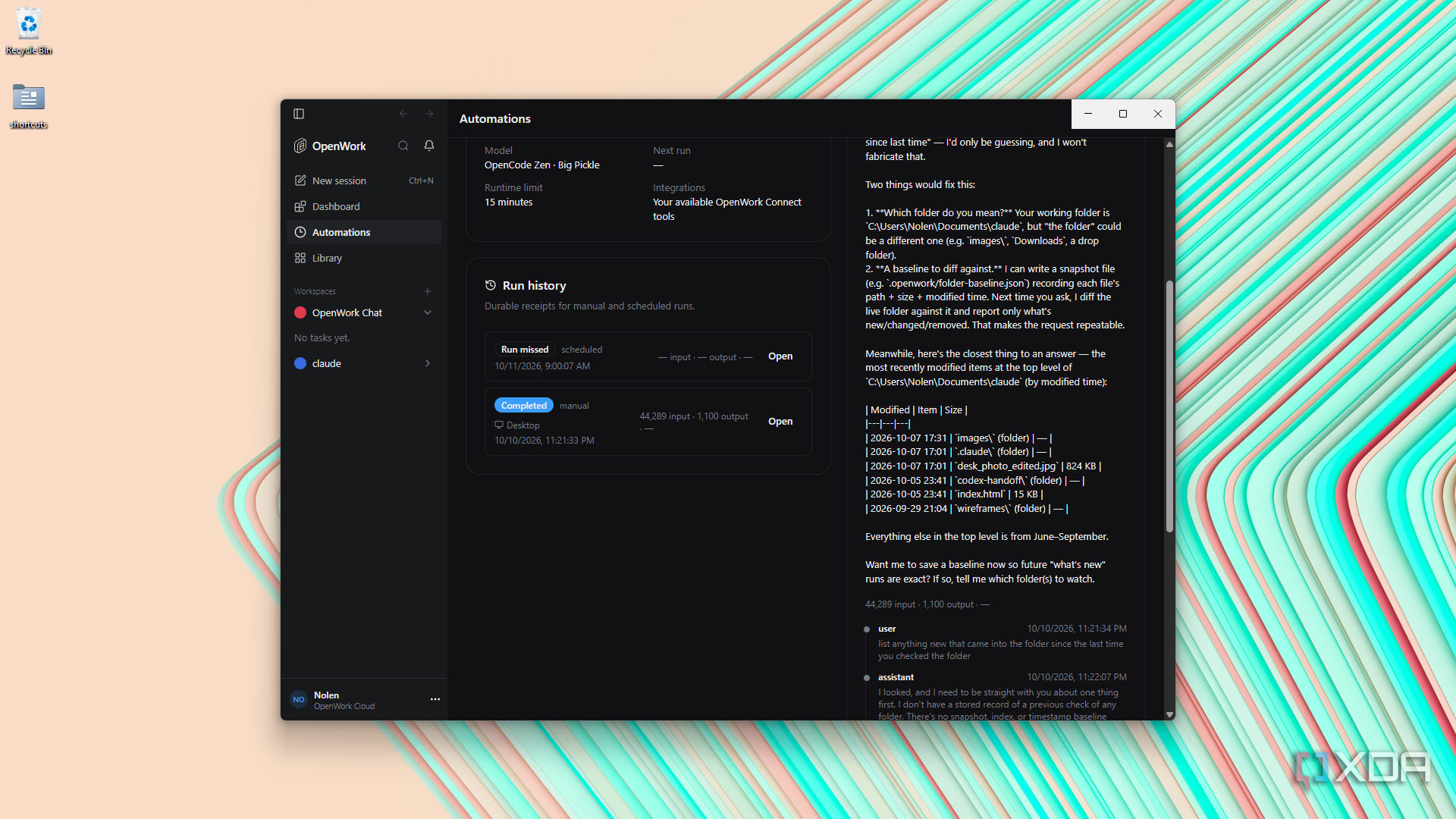This screenshot has width=1456, height=819.
Task: Start a New session
Action: pos(364,180)
